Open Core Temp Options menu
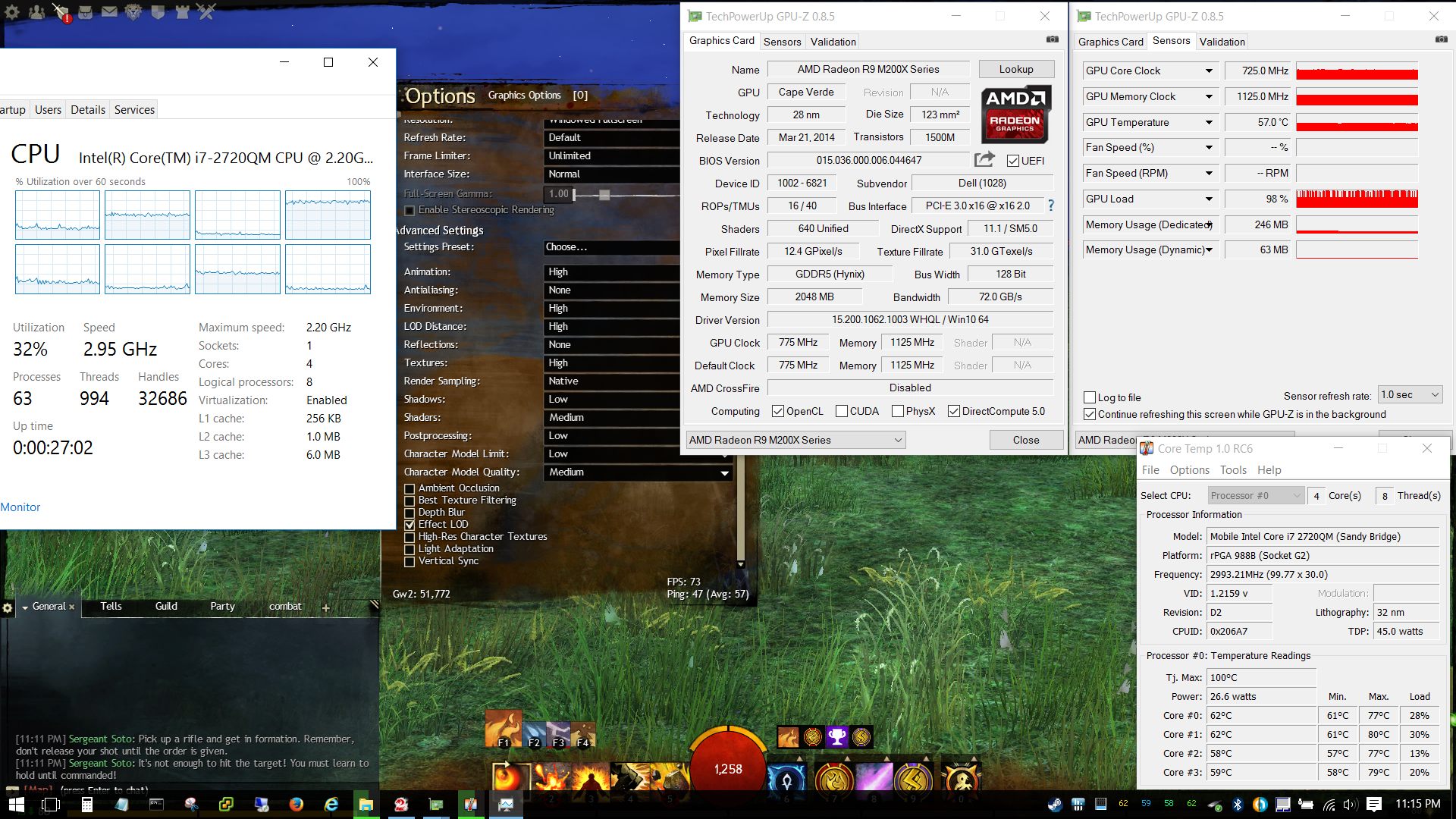 [x=1189, y=470]
